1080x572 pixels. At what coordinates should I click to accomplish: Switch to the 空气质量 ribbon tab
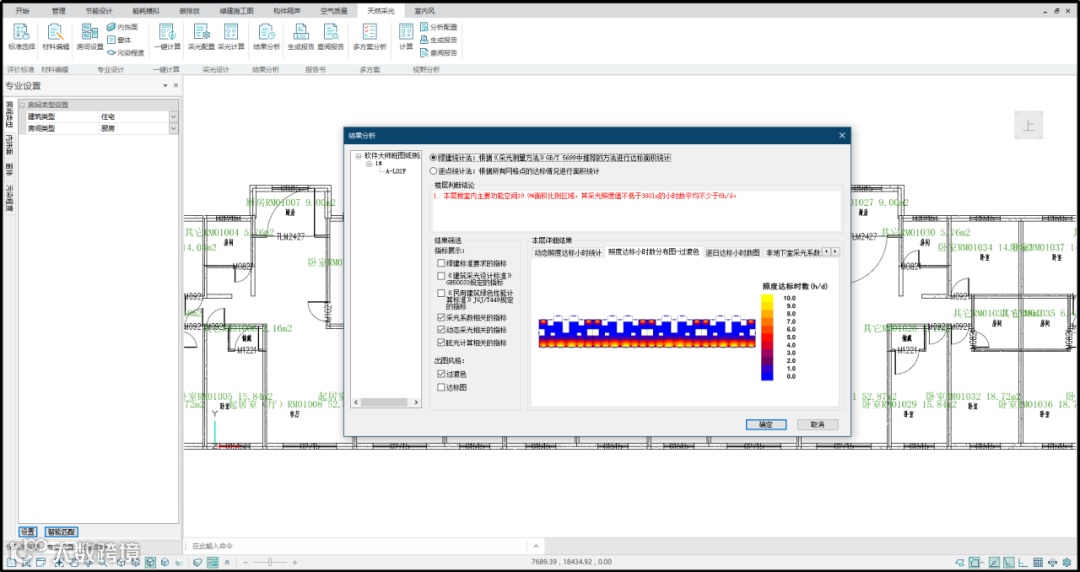(x=334, y=12)
